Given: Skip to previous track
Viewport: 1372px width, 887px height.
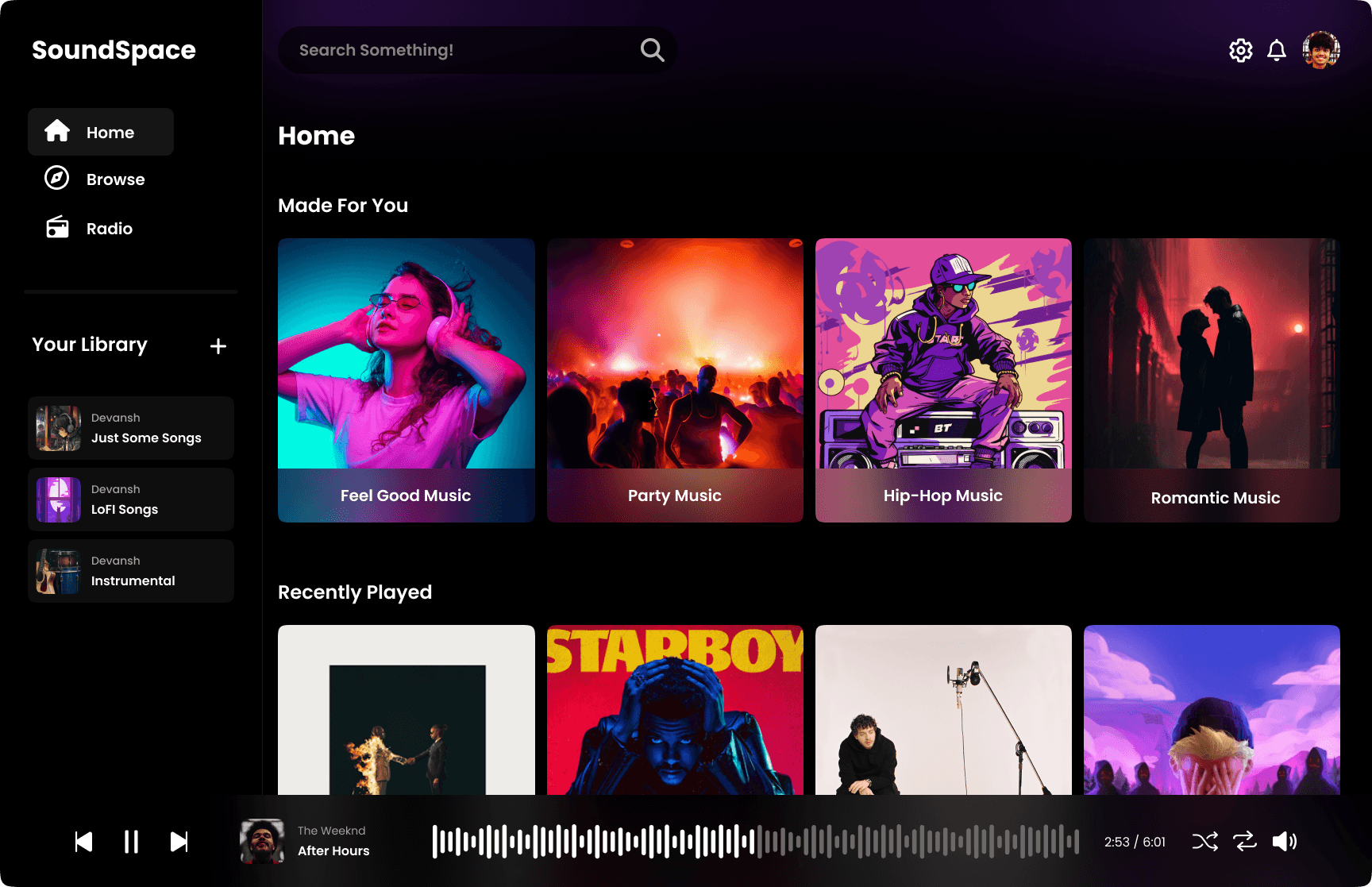Looking at the screenshot, I should pyautogui.click(x=83, y=842).
